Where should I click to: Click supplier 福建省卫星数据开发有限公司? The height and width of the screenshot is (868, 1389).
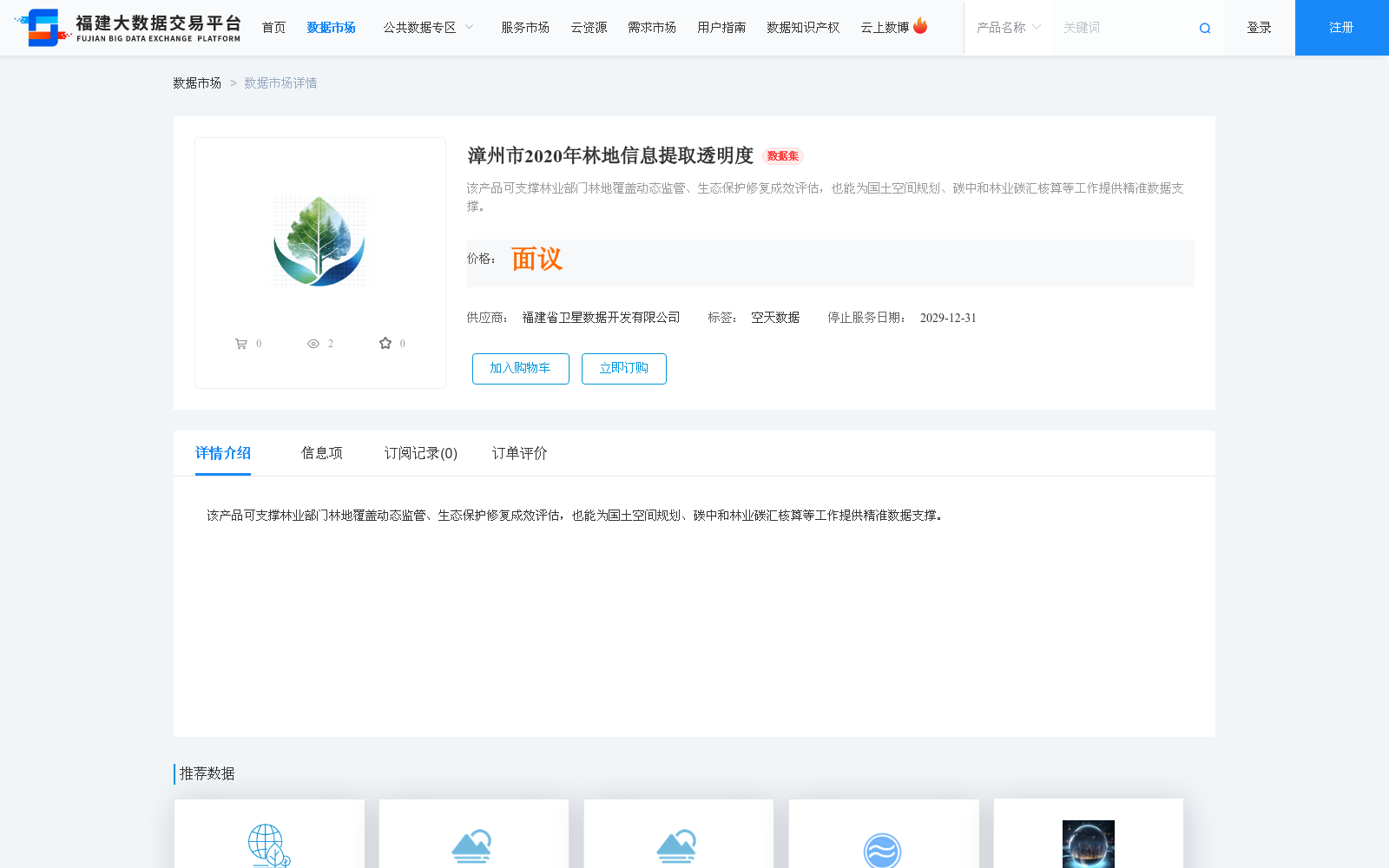coord(601,318)
